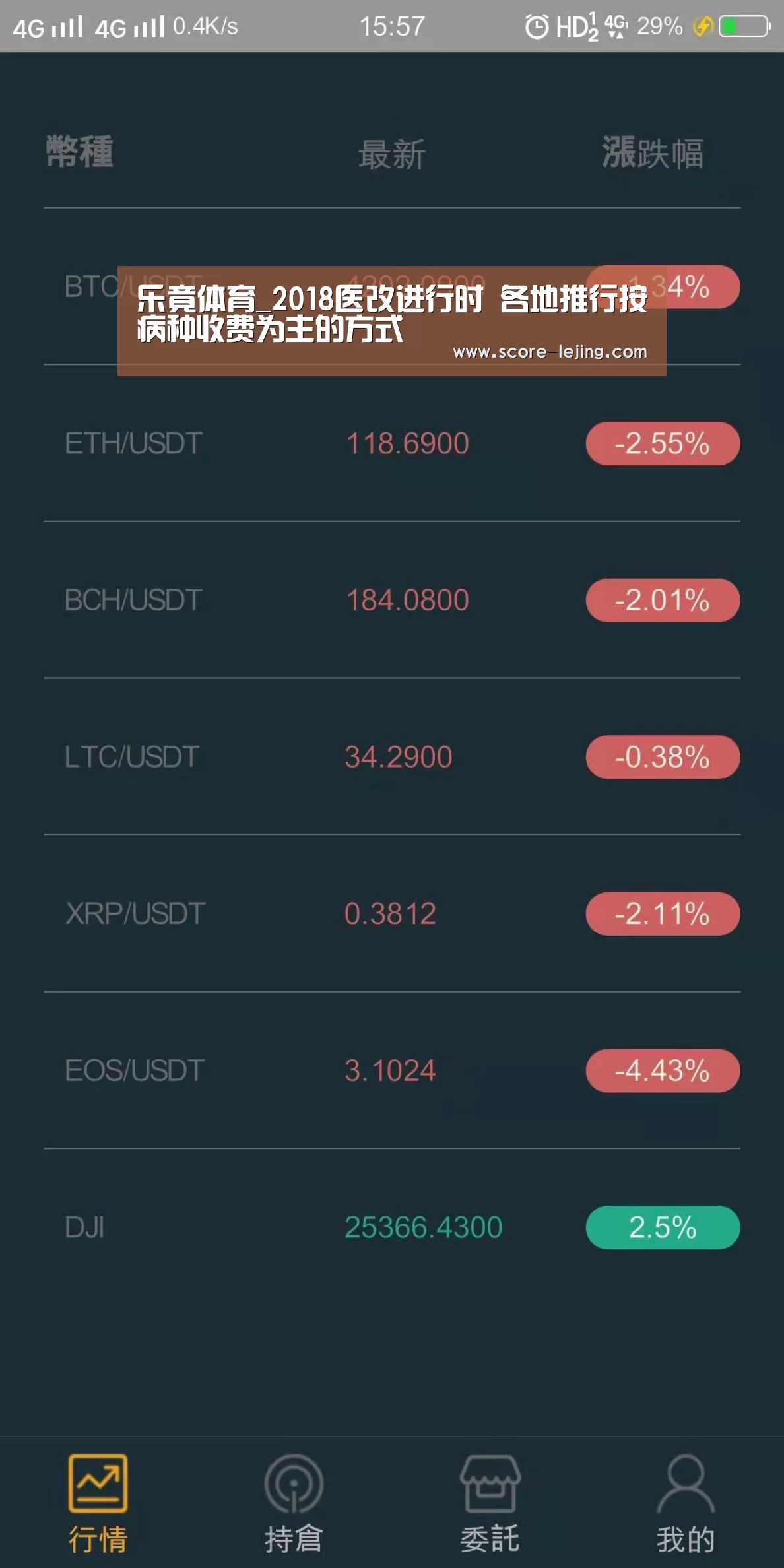This screenshot has width=784, height=1568.
Task: Tap the green 2.5% DJI badge
Action: click(x=663, y=1227)
